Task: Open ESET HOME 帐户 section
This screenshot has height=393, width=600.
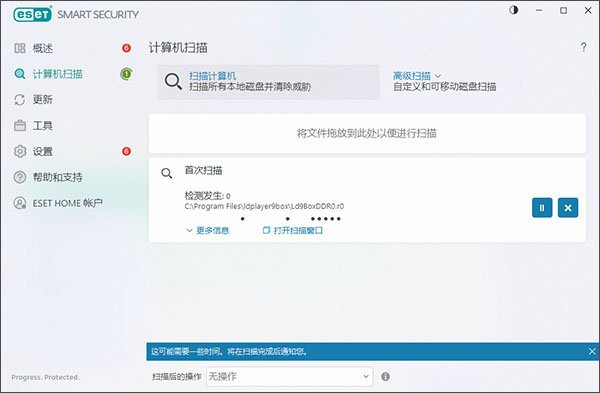Action: (x=68, y=203)
